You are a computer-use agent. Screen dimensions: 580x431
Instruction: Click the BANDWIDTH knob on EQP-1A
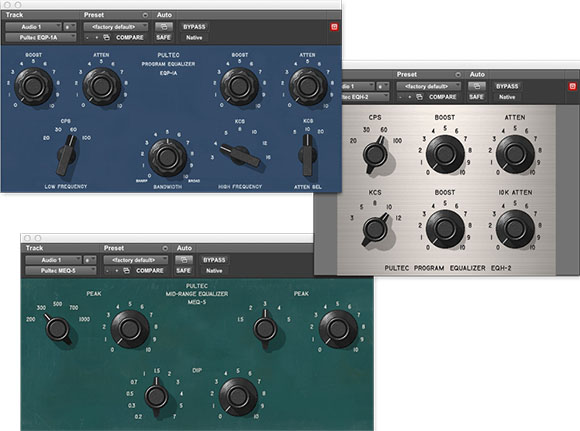coord(167,157)
